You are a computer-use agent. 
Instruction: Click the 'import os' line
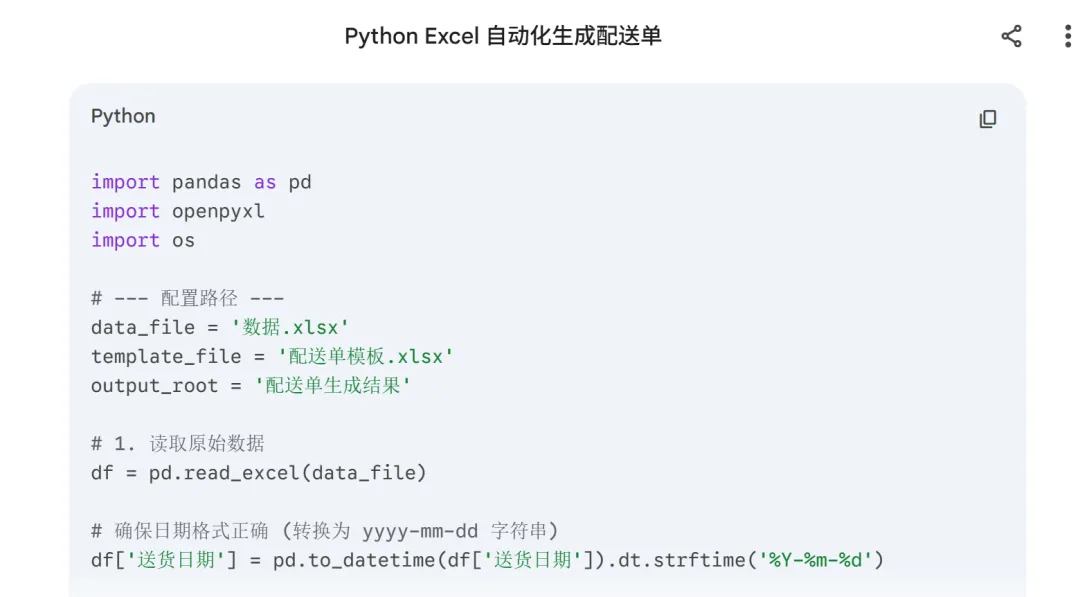(143, 240)
